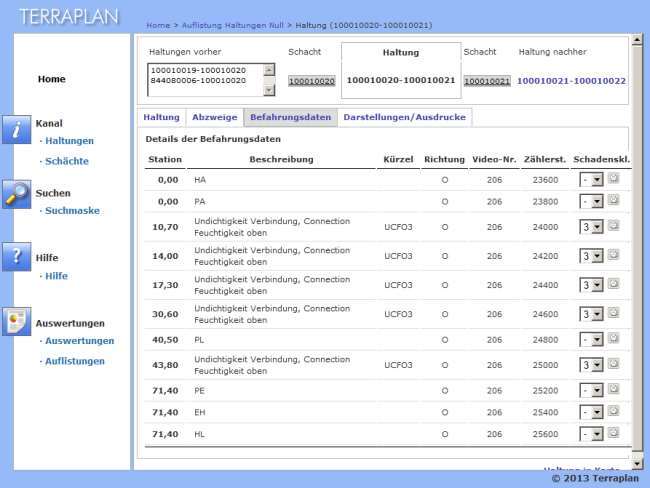Open the Suchmaske link
Viewport: 650px width, 488px height.
click(x=72, y=211)
